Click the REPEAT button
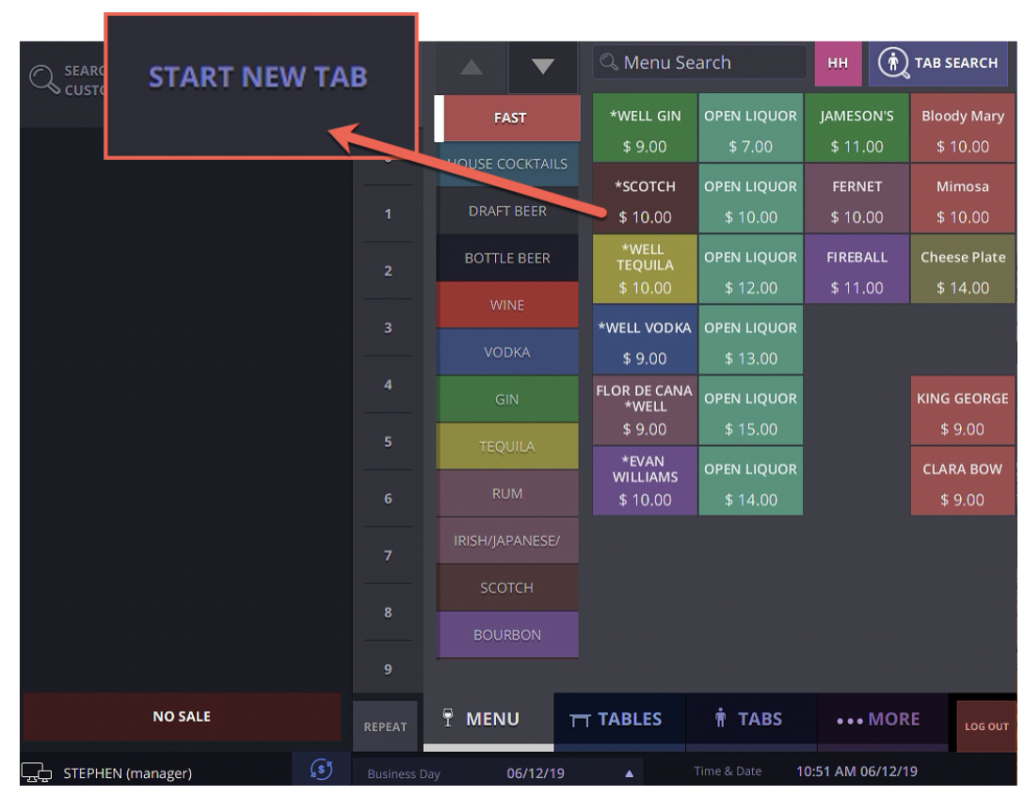This screenshot has width=1024, height=796. coord(385,726)
